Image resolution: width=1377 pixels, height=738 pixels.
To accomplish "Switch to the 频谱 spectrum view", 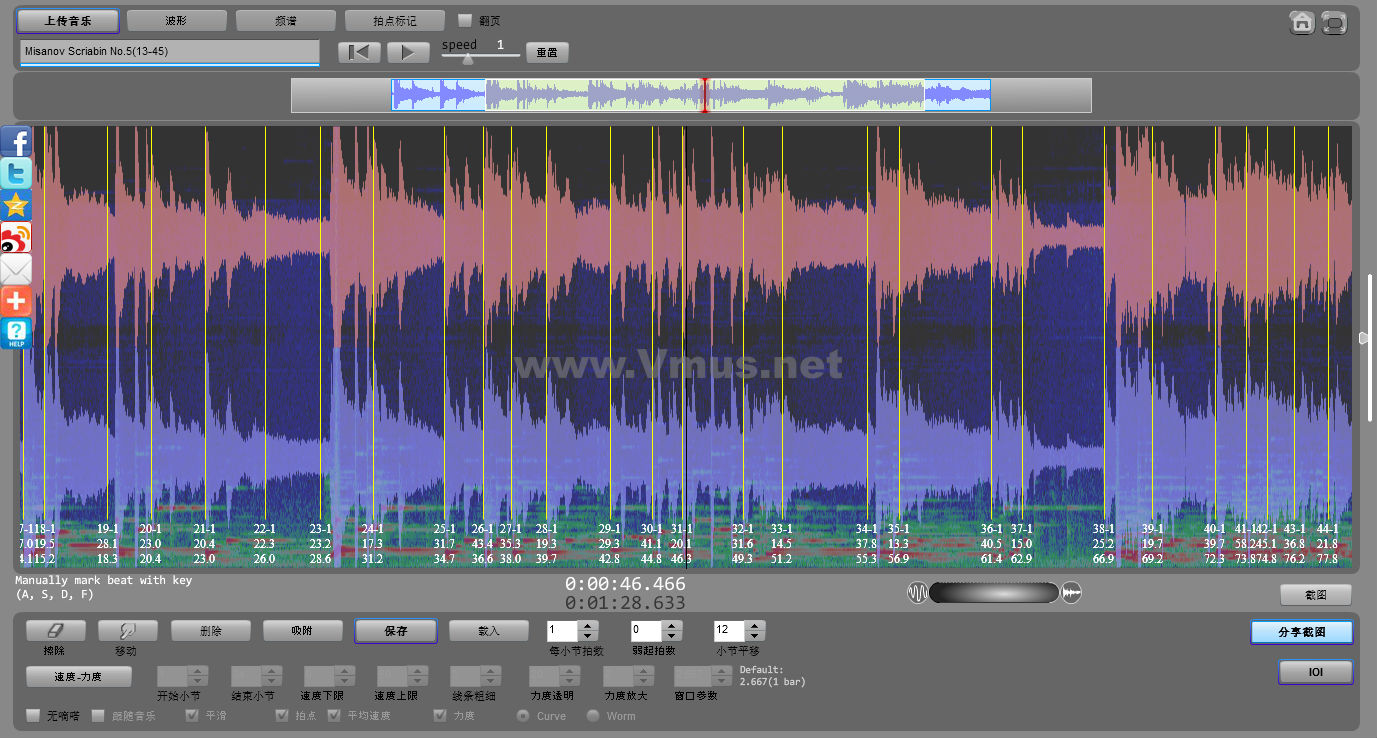I will pos(285,20).
